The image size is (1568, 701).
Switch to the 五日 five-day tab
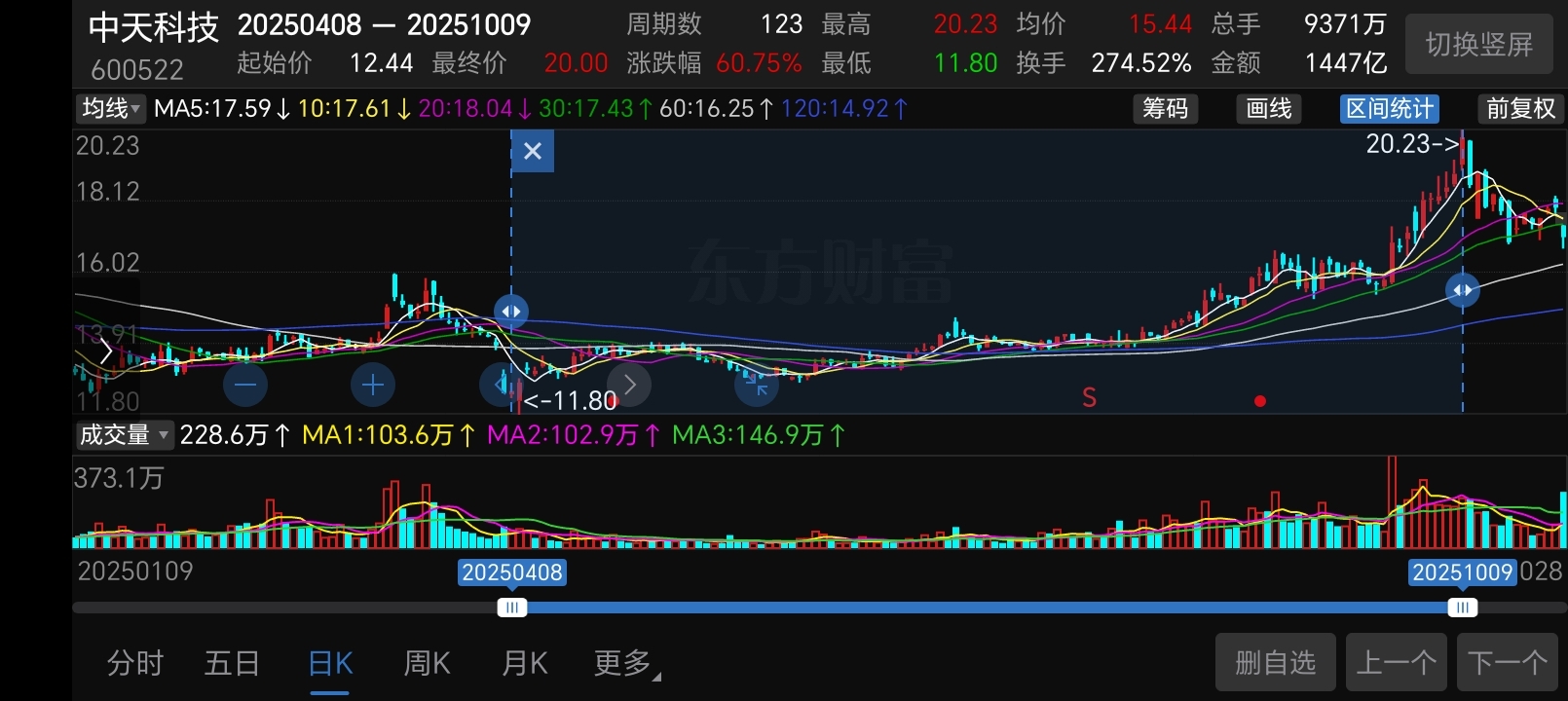[232, 663]
